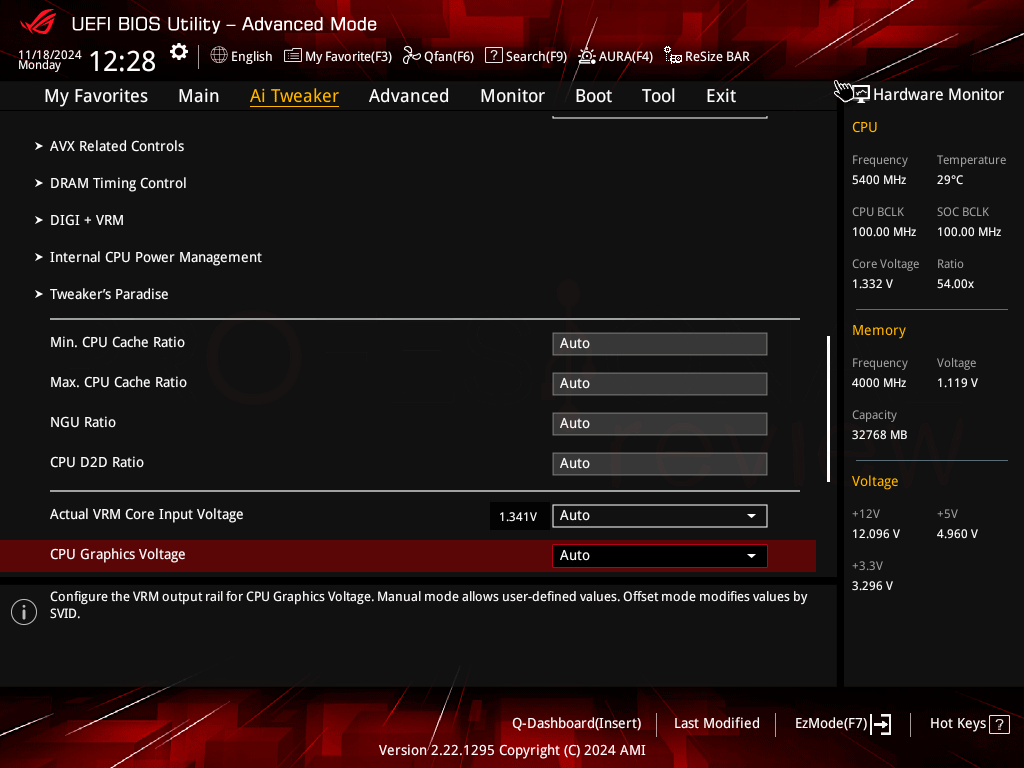Toggle ReSize BAR icon
Viewport: 1024px width, 768px height.
[673, 56]
